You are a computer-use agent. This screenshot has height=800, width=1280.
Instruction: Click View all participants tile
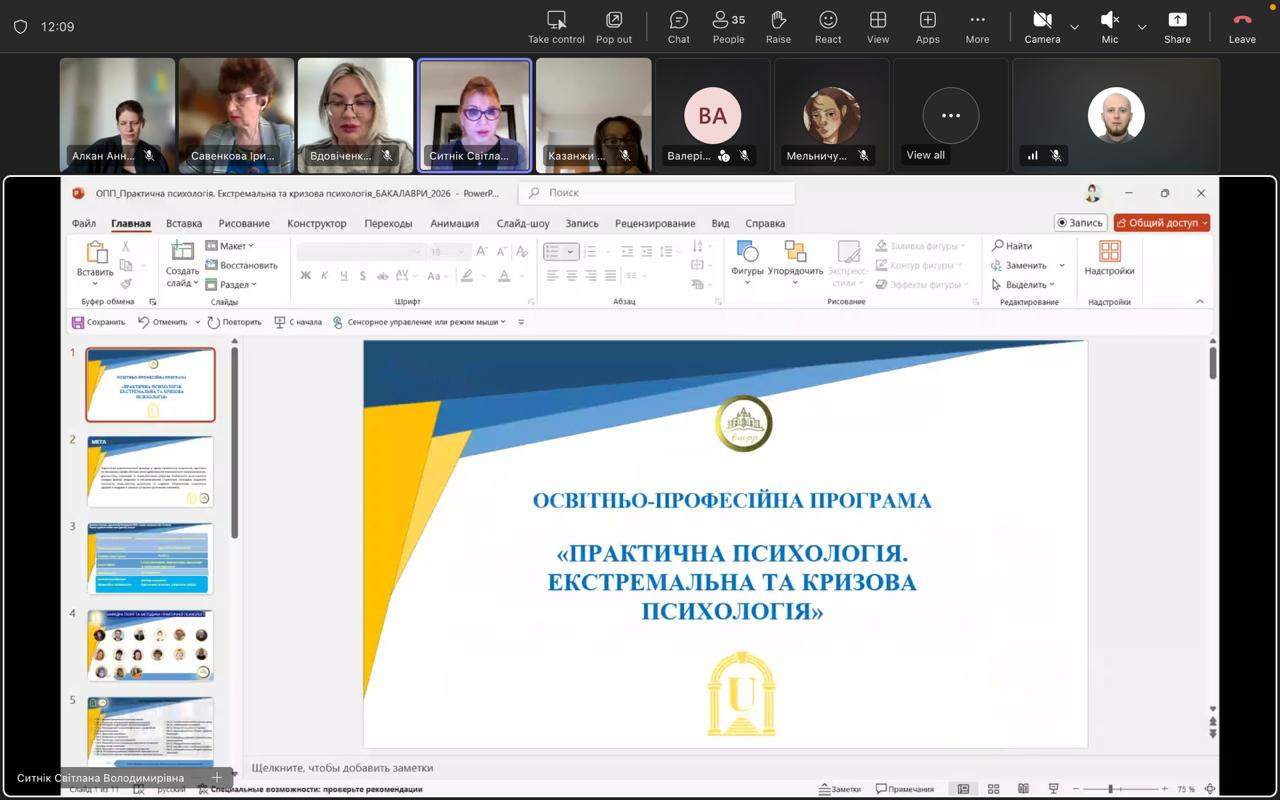950,117
